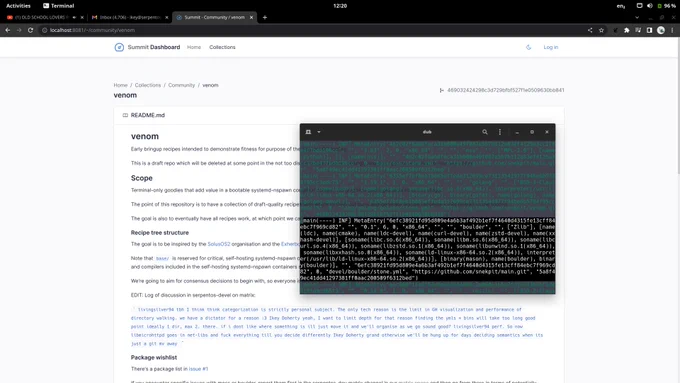Open the tab search dropdown chevron
The image size is (680, 383).
click(637, 17)
